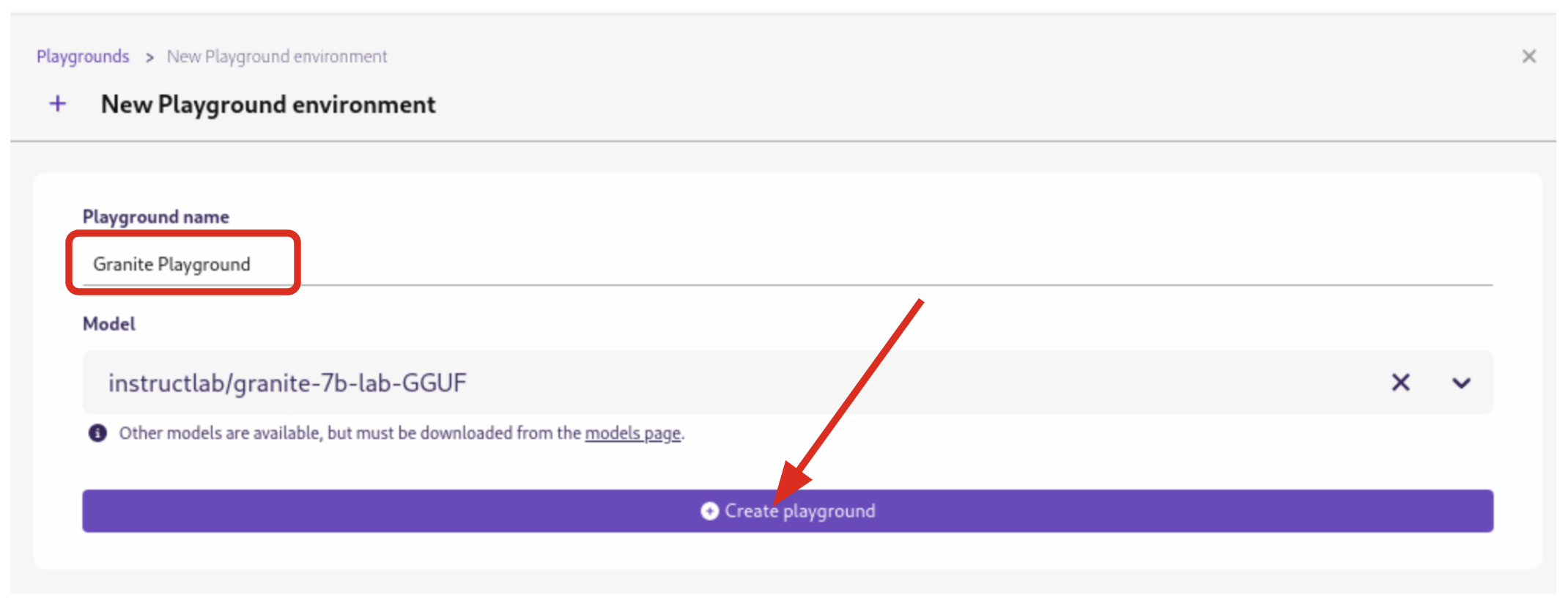Click the Model field label
This screenshot has height=604, width=1568.
click(x=108, y=324)
